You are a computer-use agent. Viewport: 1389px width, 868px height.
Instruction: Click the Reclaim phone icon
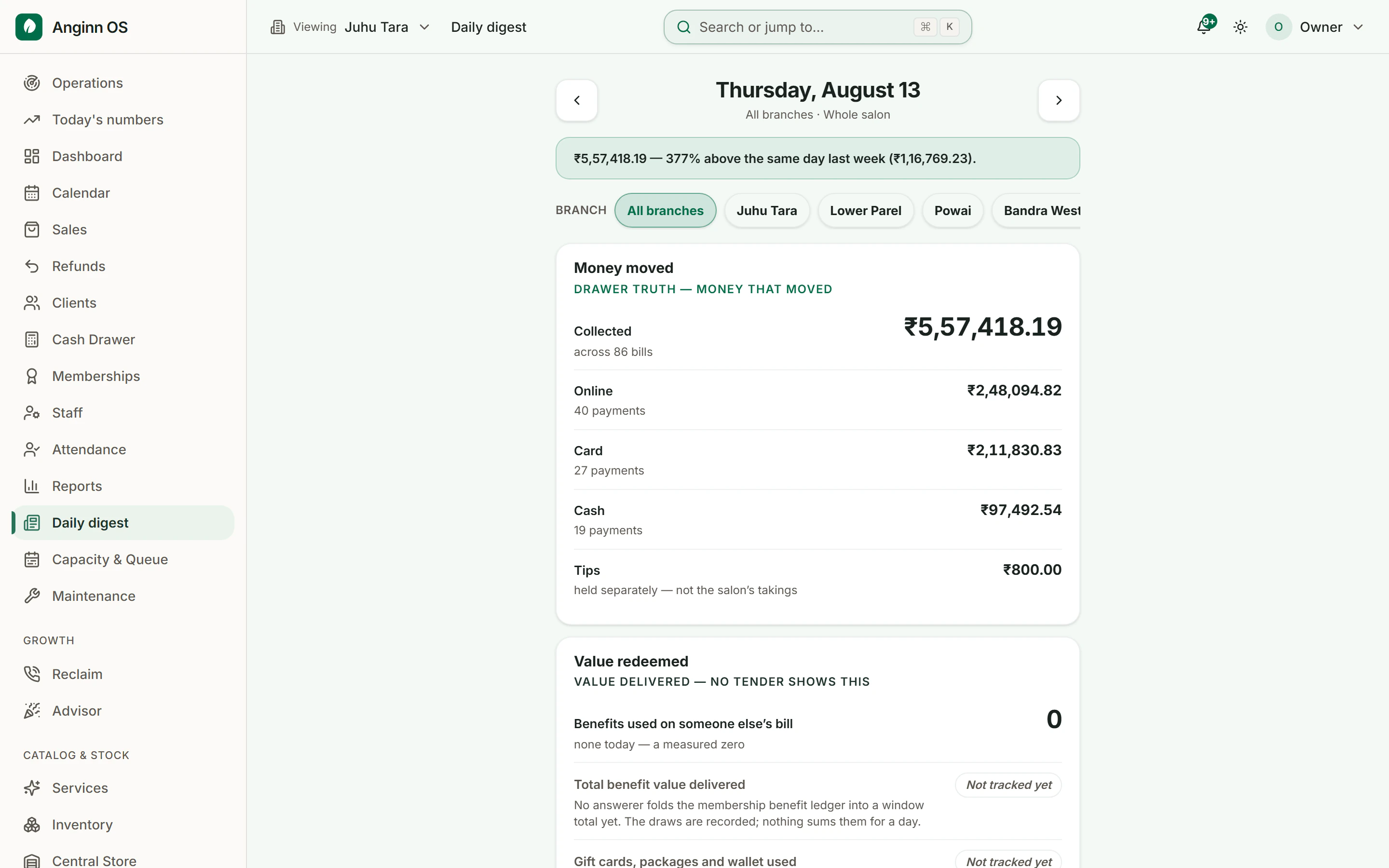point(32,674)
